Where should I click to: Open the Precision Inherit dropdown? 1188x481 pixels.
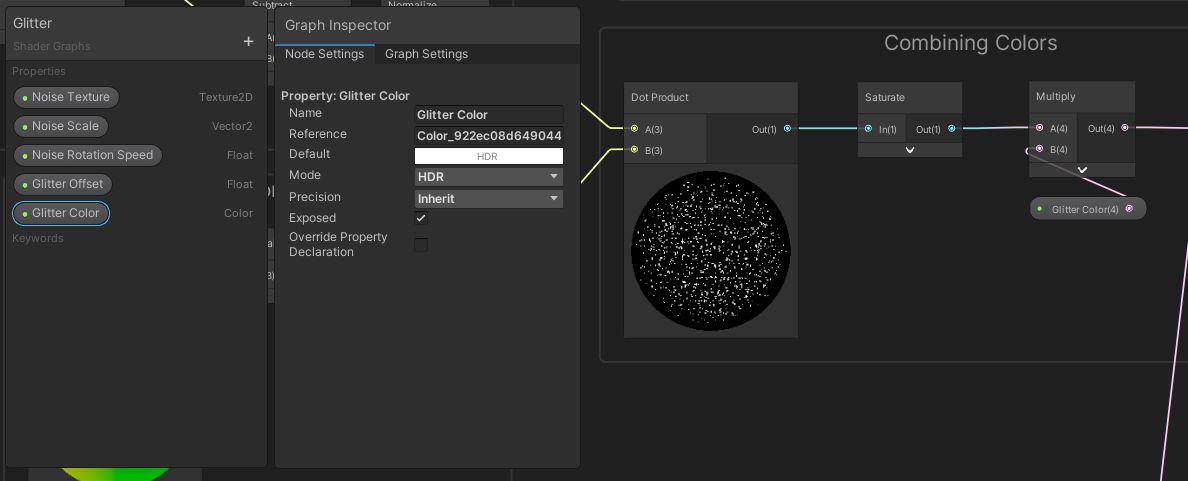tap(488, 199)
